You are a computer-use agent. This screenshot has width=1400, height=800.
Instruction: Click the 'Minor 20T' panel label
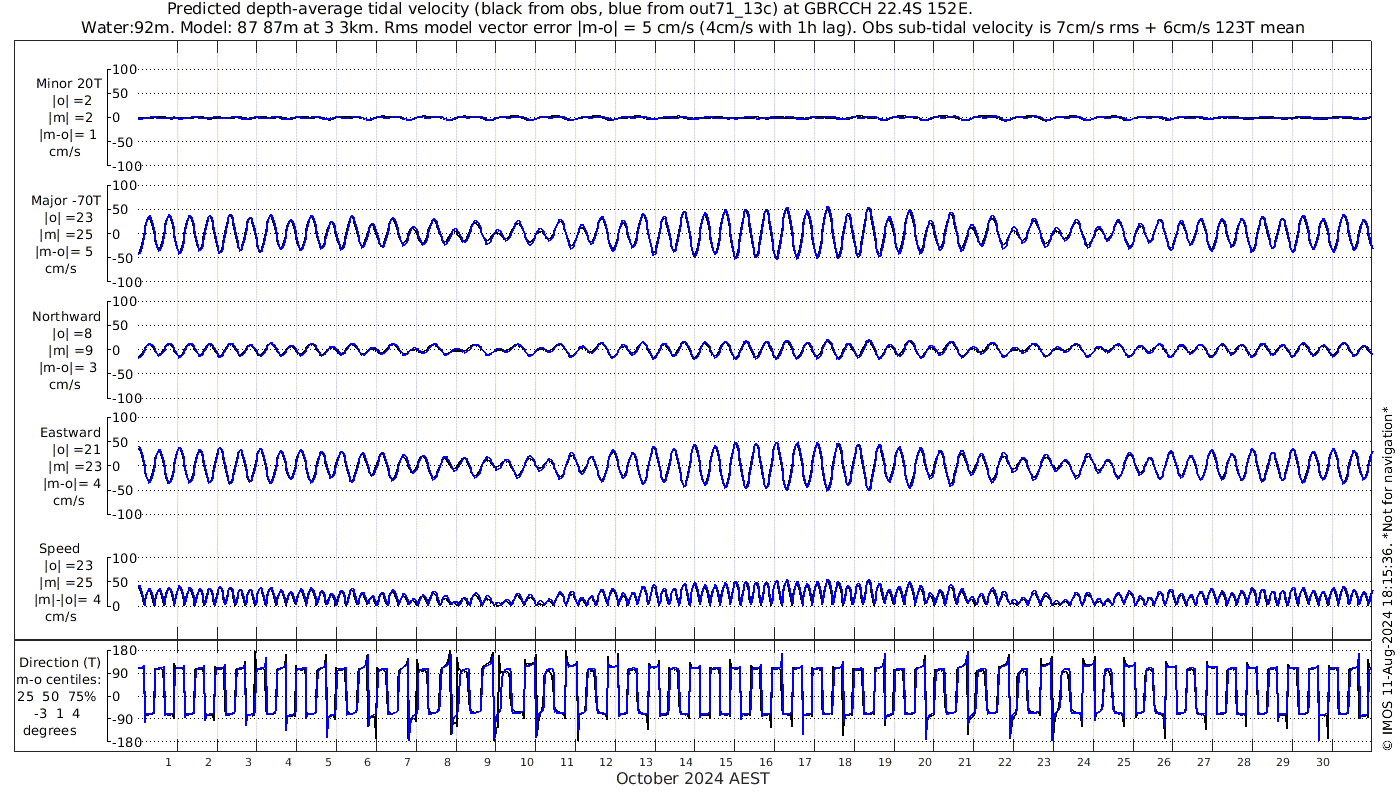pos(68,84)
